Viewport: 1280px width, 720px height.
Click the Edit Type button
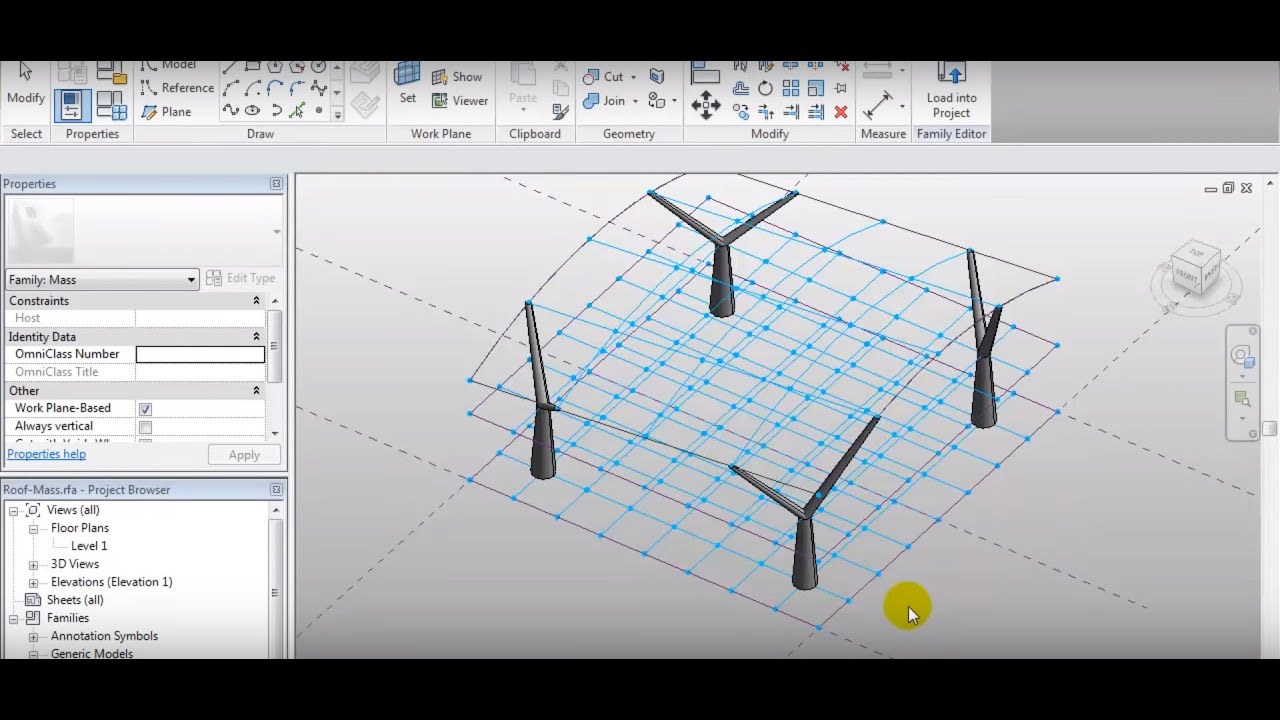tap(241, 278)
